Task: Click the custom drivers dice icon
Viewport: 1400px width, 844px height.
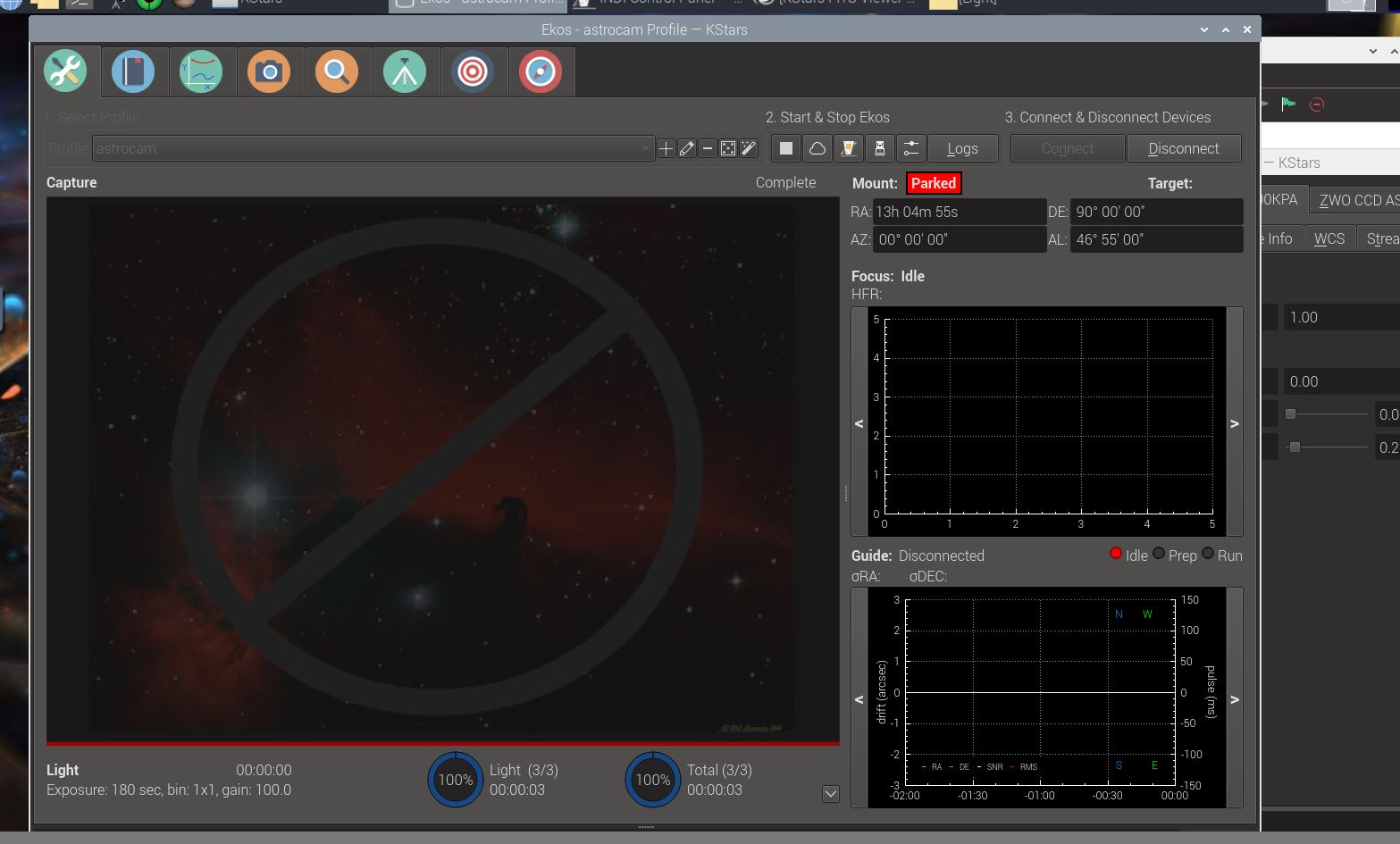Action: (728, 148)
